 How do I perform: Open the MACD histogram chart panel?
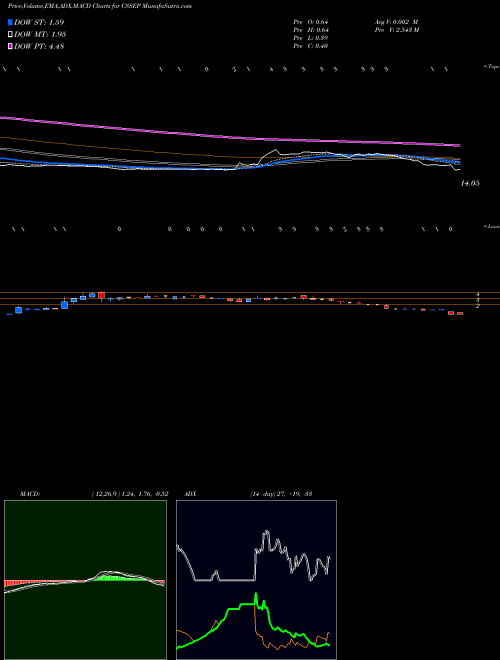pyautogui.click(x=85, y=580)
